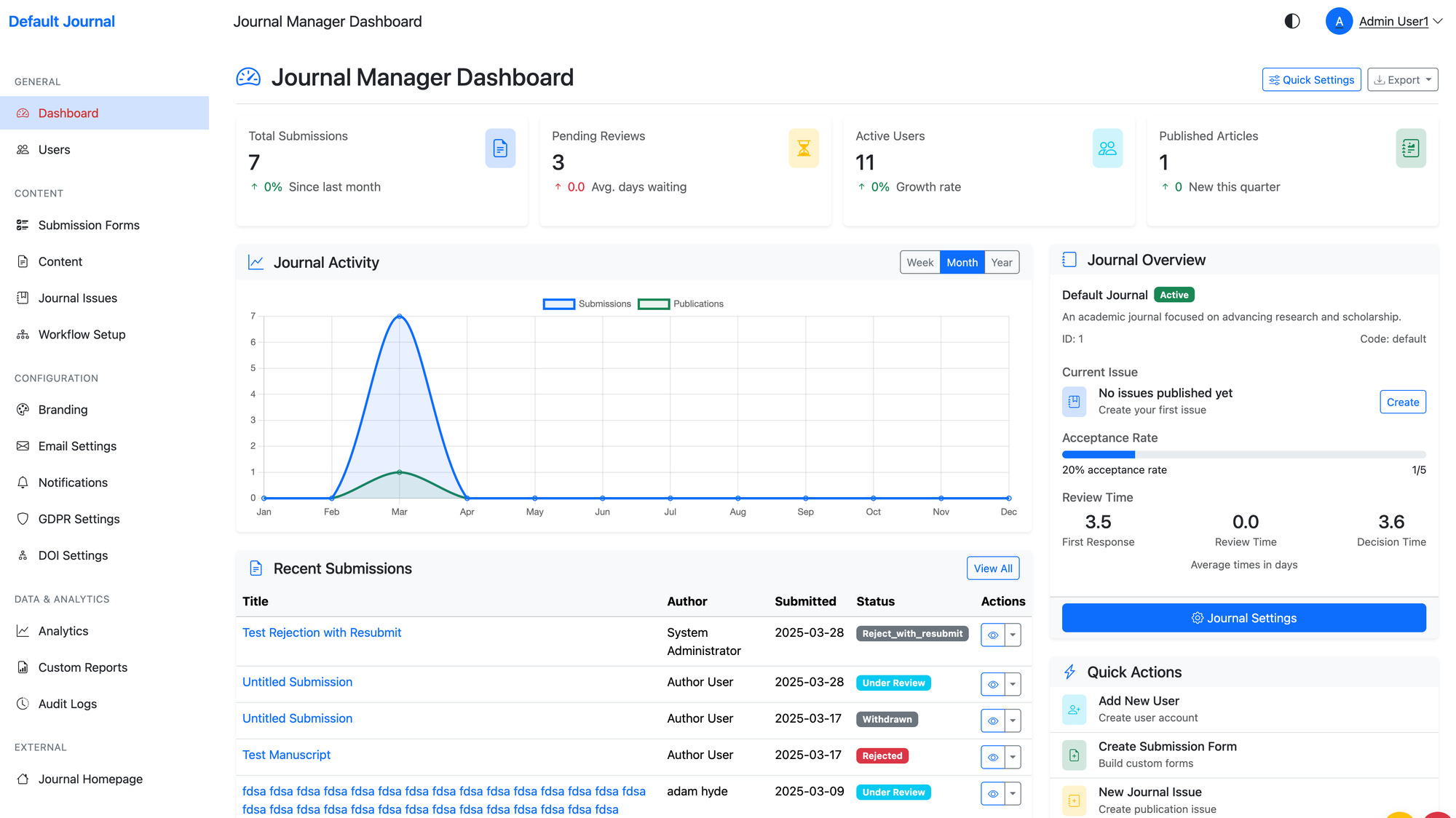
Task: Click the Create Submission Form icon
Action: (x=1074, y=755)
